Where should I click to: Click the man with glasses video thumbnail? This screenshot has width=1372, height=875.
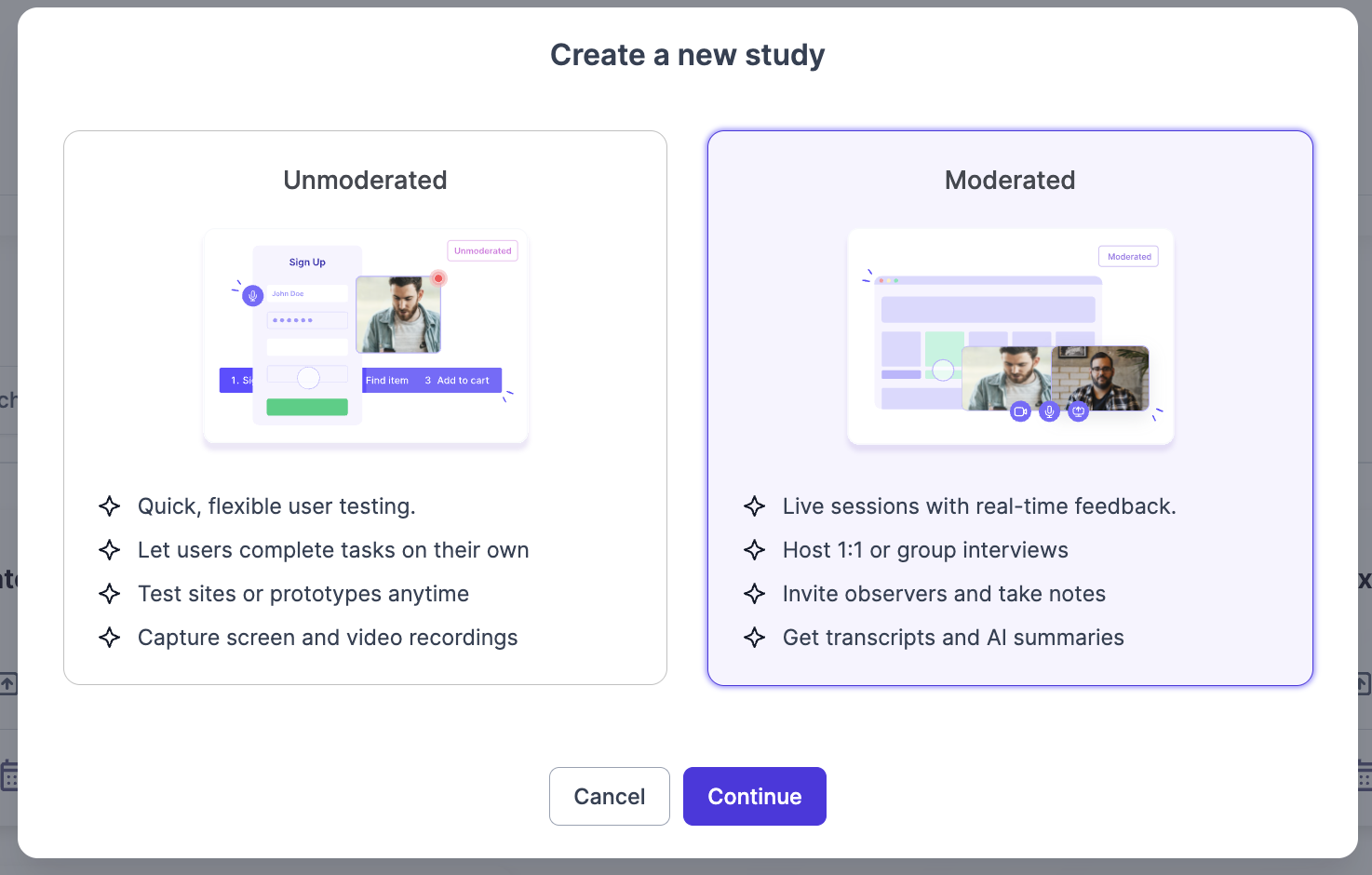1100,378
